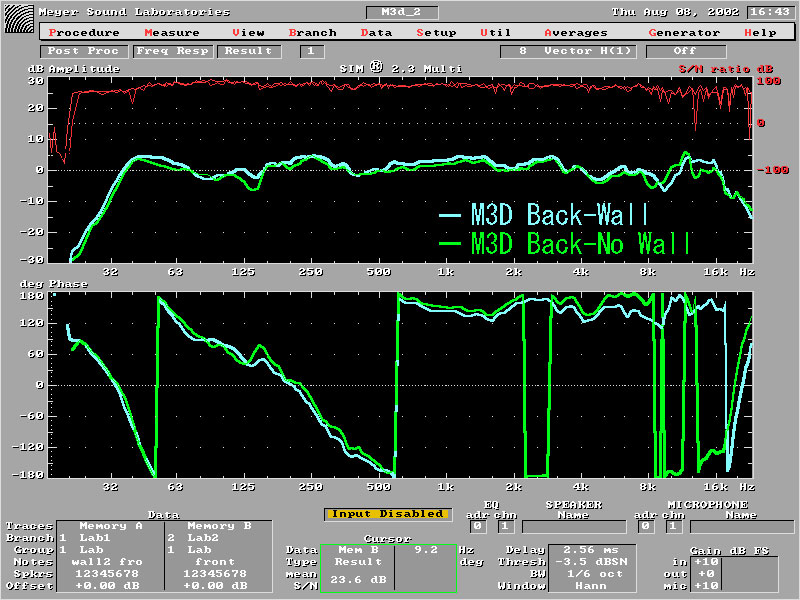Click the Microphone chn value 1
The width and height of the screenshot is (800, 600).
673,526
